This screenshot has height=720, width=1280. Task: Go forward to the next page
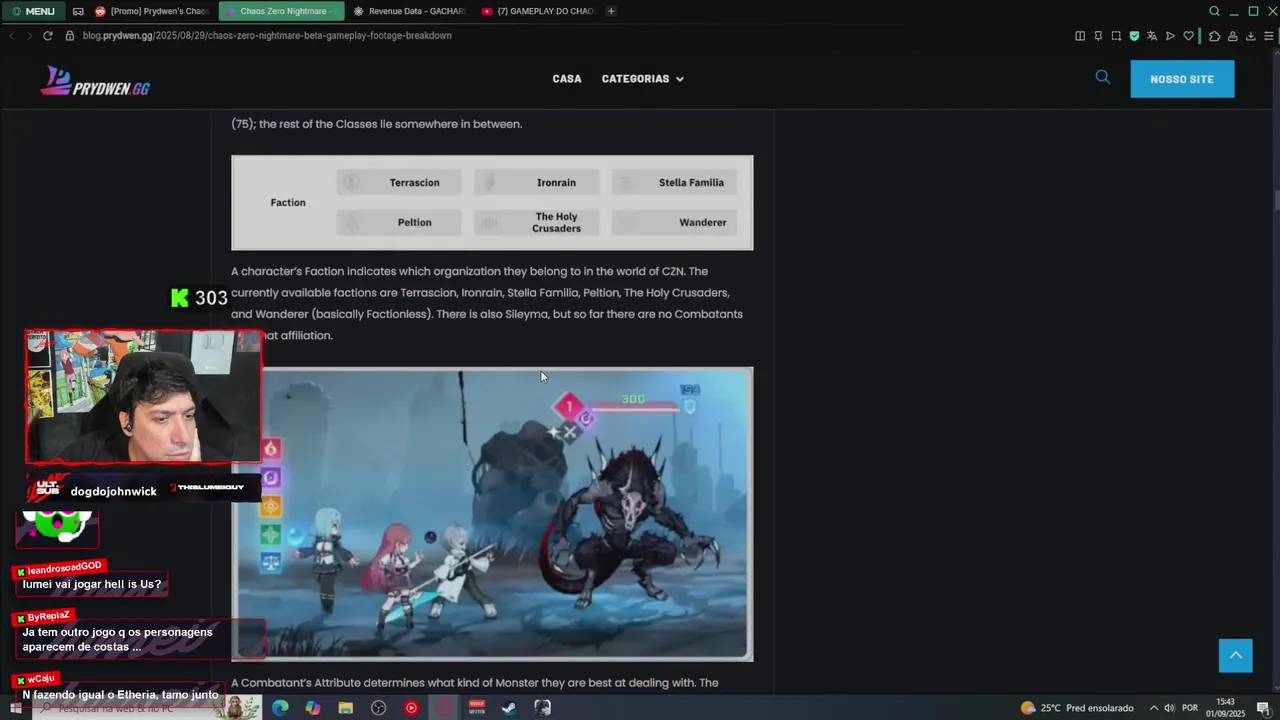click(29, 36)
